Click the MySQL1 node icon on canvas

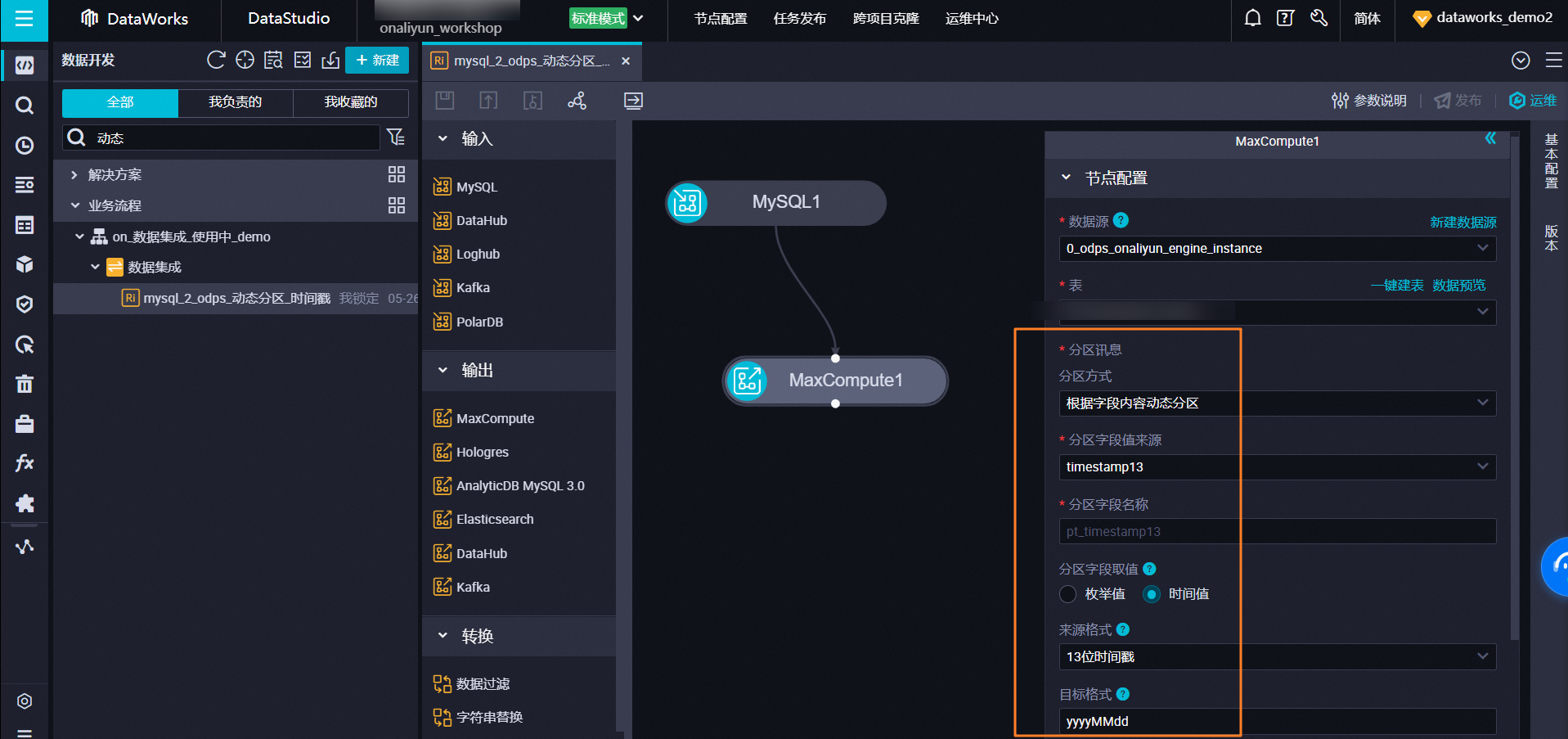(x=687, y=203)
